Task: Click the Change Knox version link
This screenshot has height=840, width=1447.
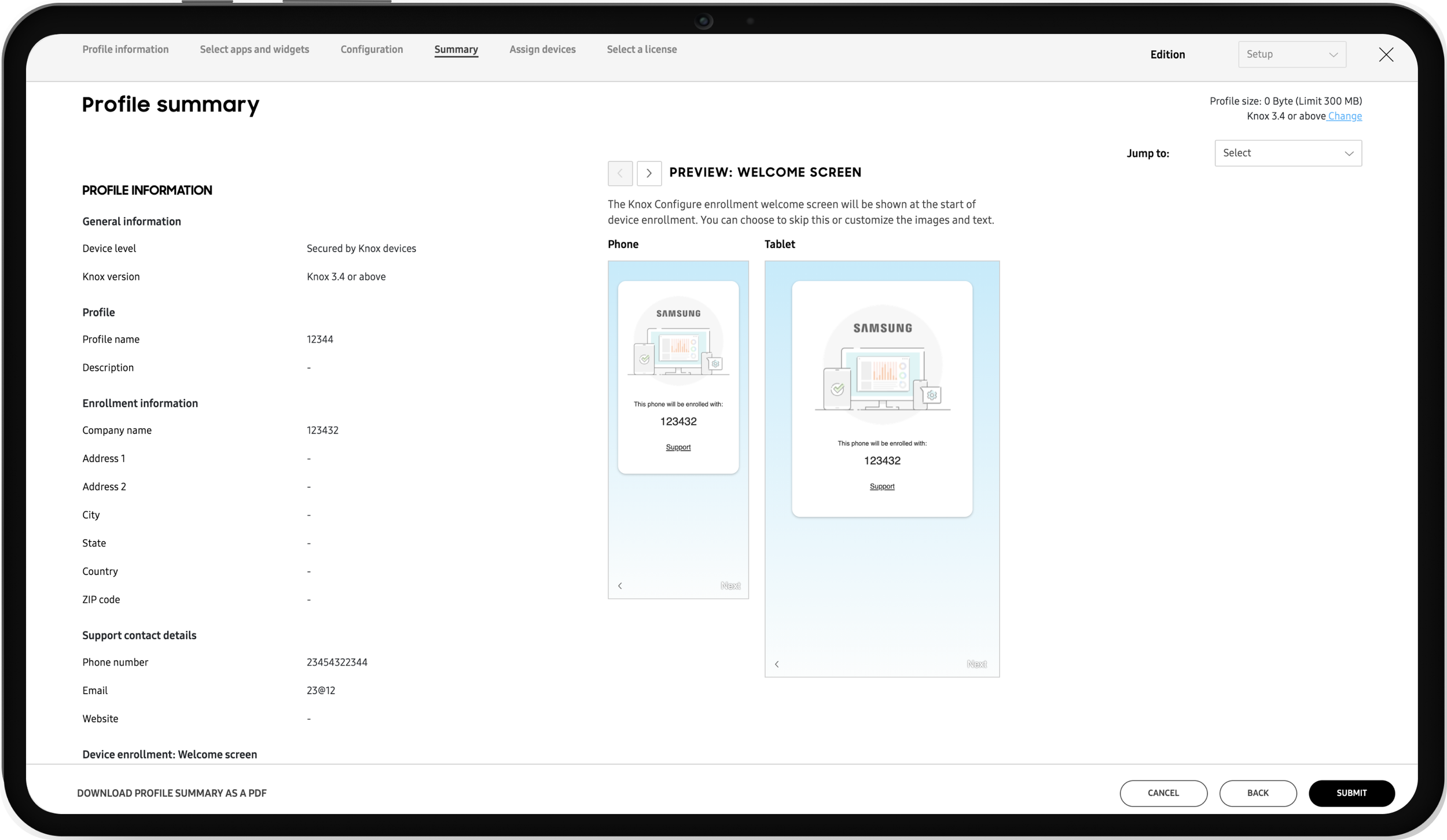Action: (1345, 116)
